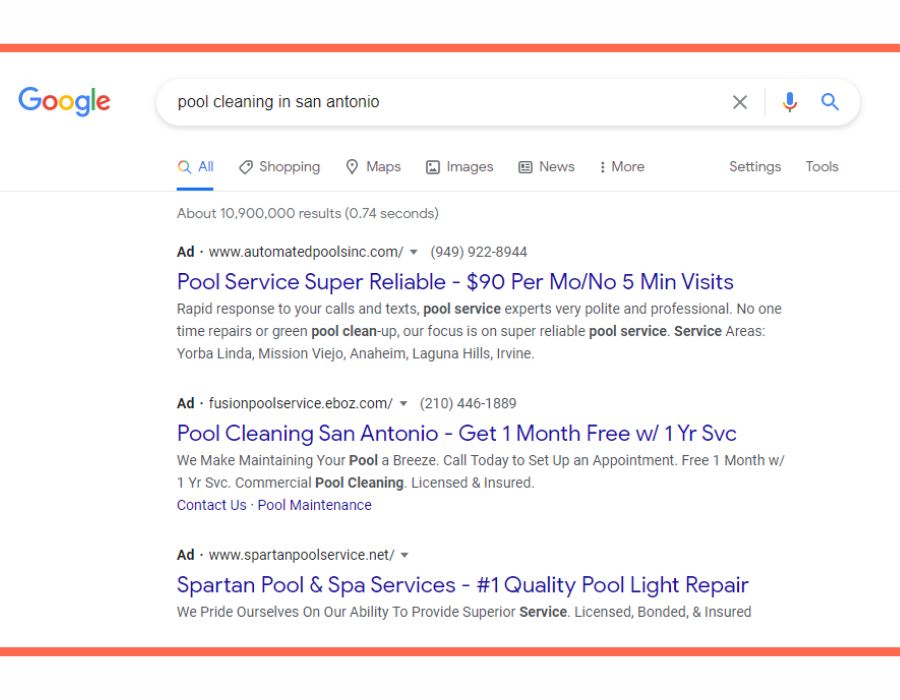Click phone number (949) 922-8944
The height and width of the screenshot is (700, 900).
[x=479, y=252]
